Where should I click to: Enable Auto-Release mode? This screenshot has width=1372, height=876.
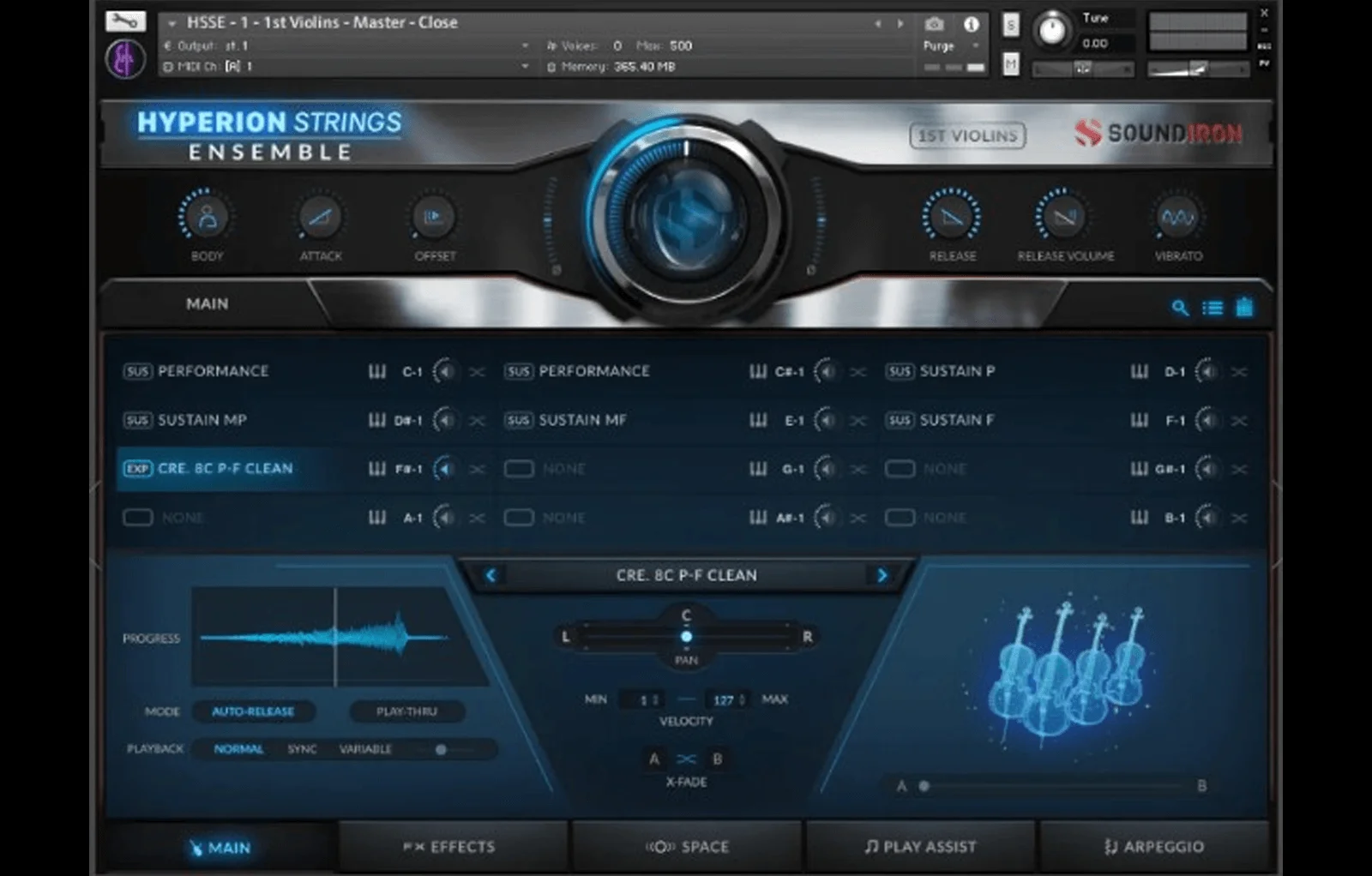coord(253,711)
